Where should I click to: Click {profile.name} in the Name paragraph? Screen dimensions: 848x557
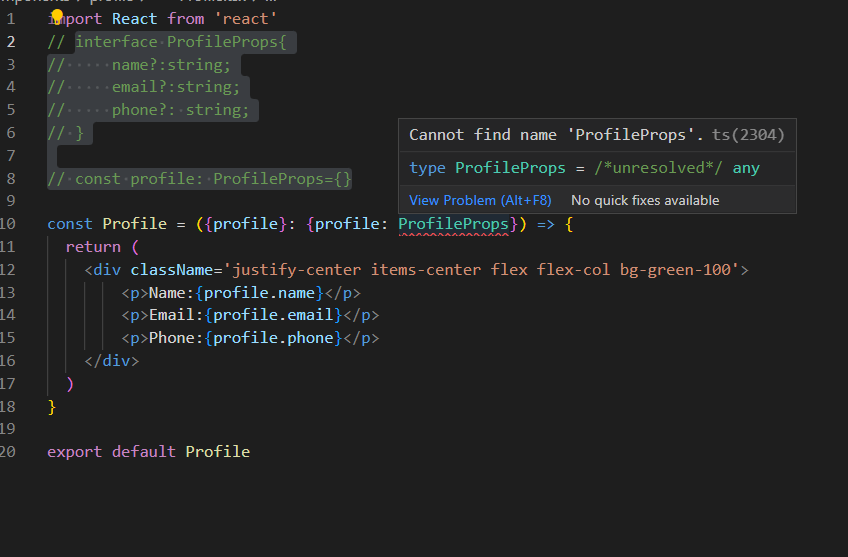[x=259, y=293]
